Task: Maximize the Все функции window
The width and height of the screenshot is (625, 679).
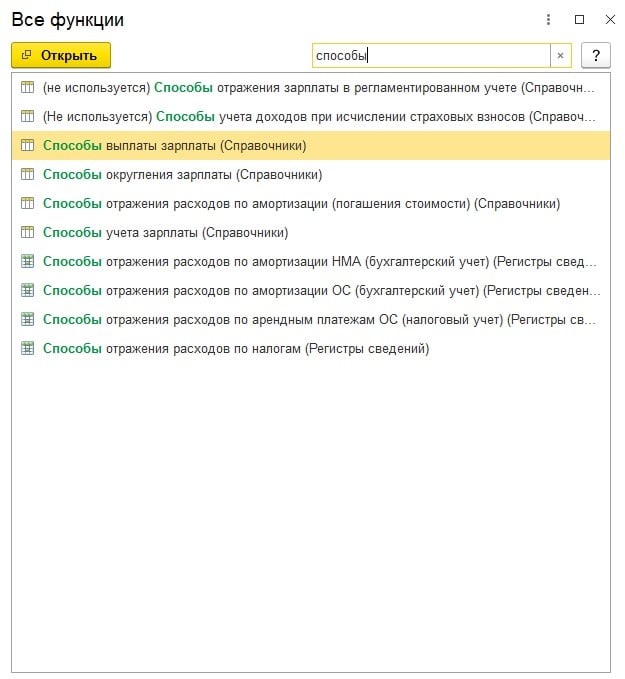Action: click(579, 19)
